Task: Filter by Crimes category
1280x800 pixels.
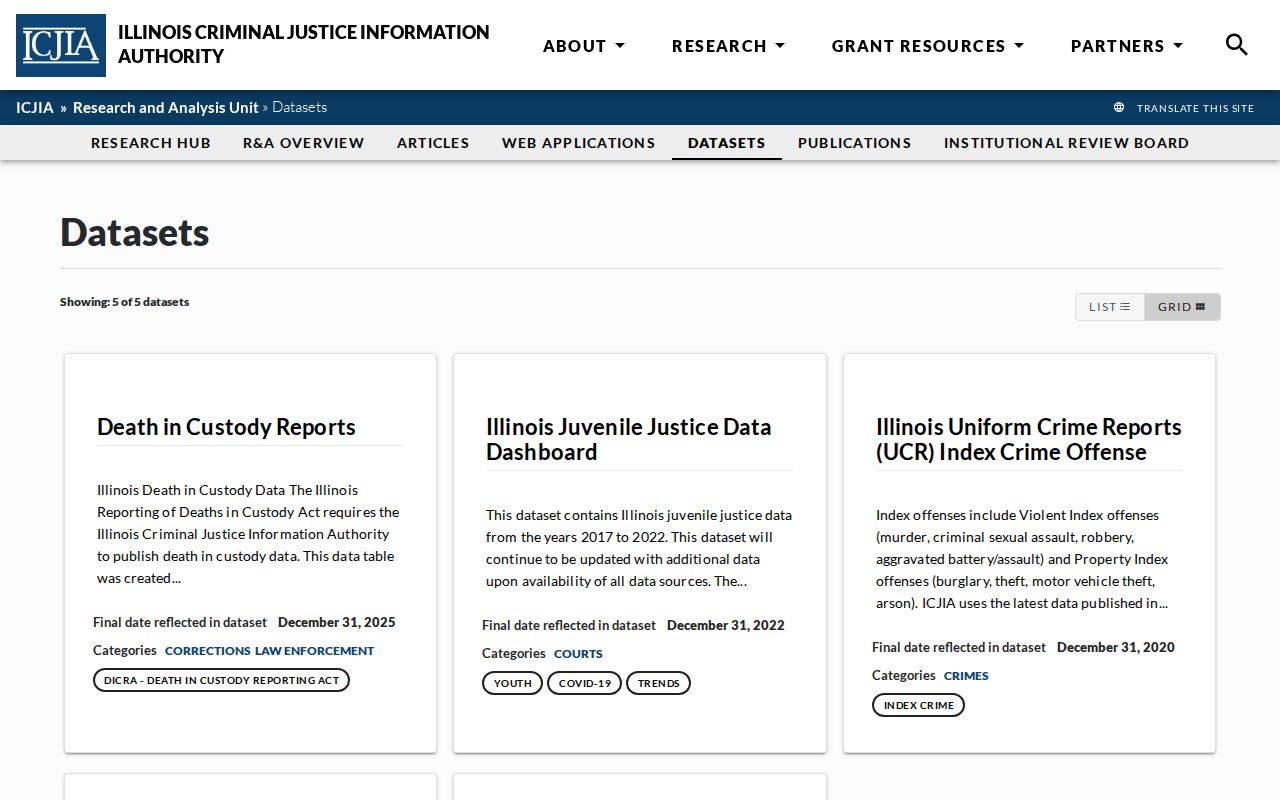Action: pos(966,676)
